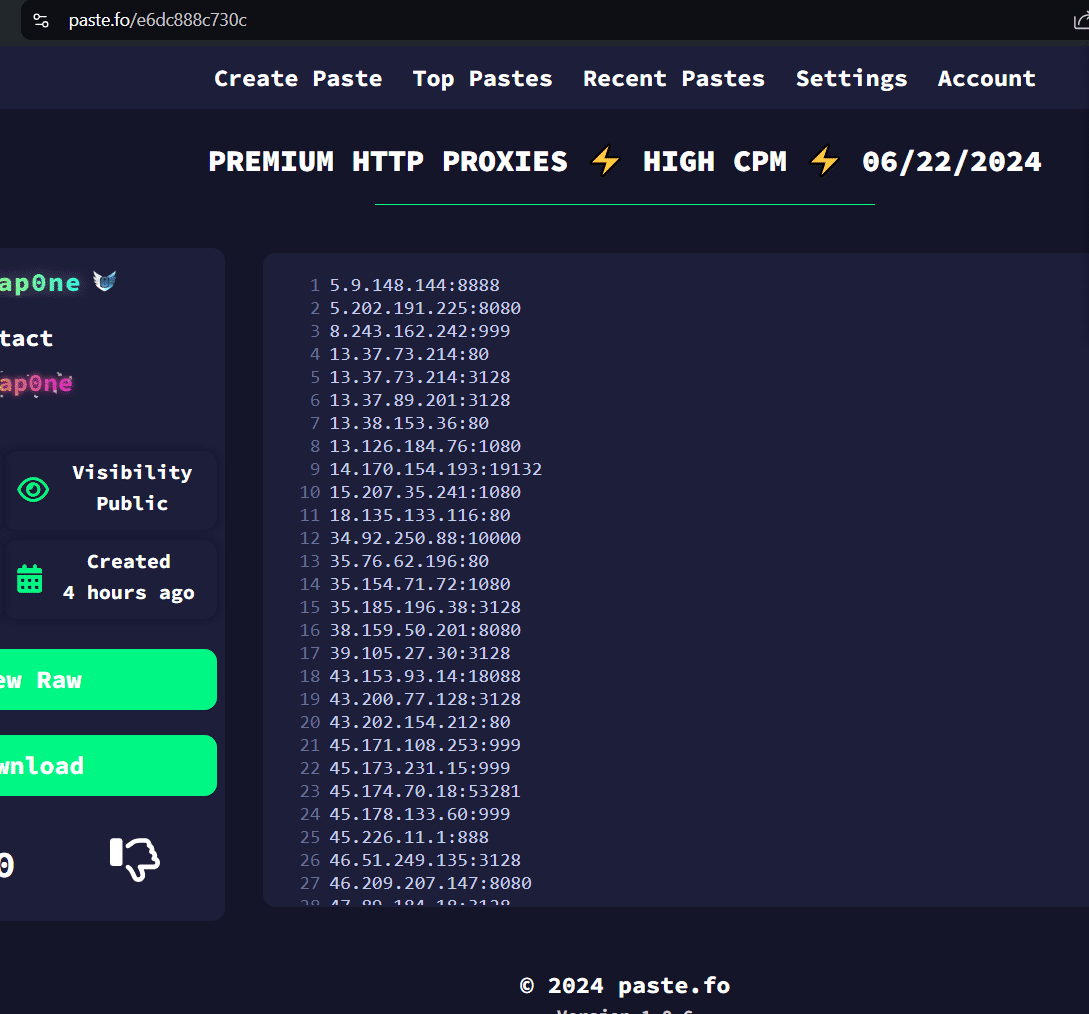The height and width of the screenshot is (1014, 1089).
Task: Click the Contact heading in the sidebar
Action: click(26, 338)
